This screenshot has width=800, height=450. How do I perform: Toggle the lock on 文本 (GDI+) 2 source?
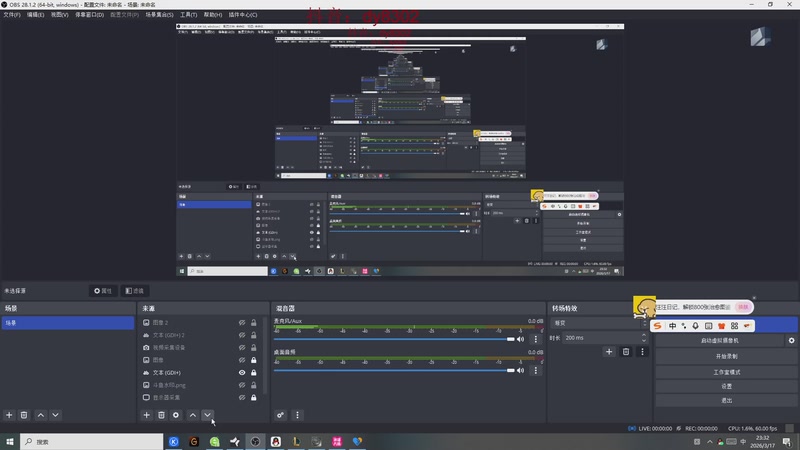click(254, 335)
